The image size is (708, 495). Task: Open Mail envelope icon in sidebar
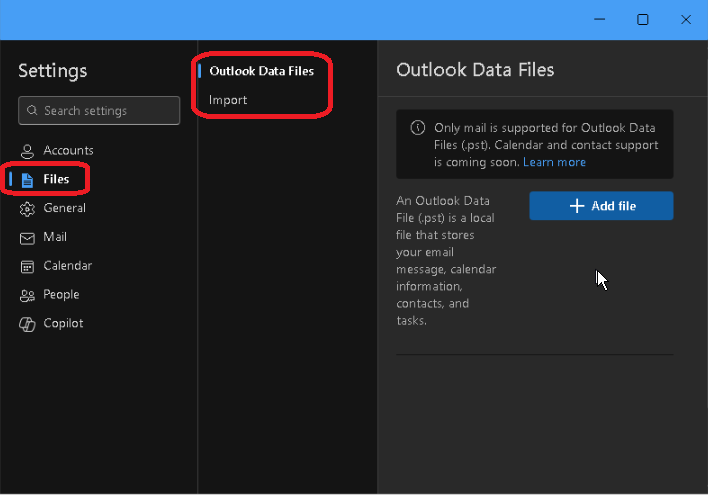coord(27,238)
